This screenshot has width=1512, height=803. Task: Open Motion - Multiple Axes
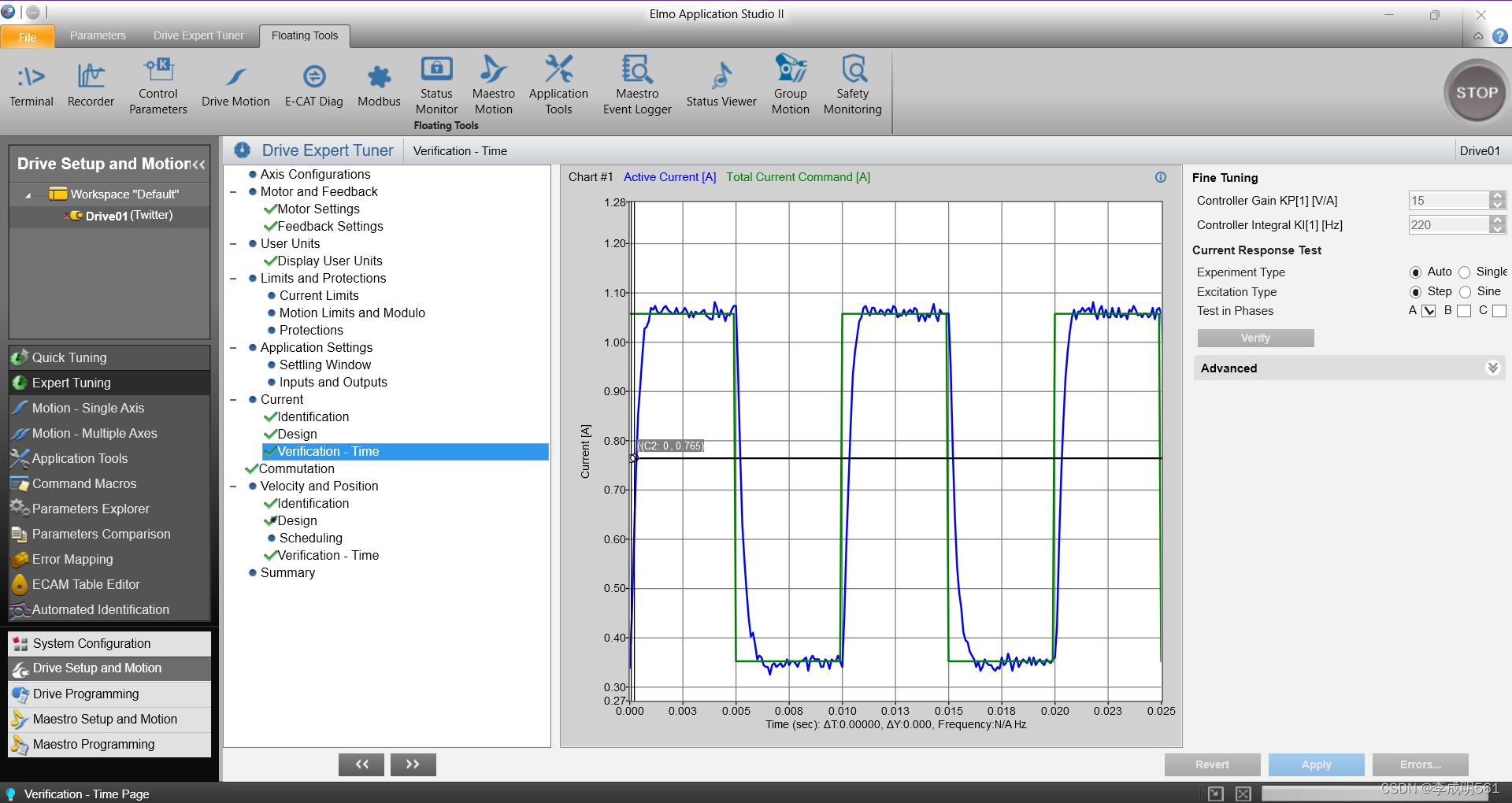tap(109, 433)
